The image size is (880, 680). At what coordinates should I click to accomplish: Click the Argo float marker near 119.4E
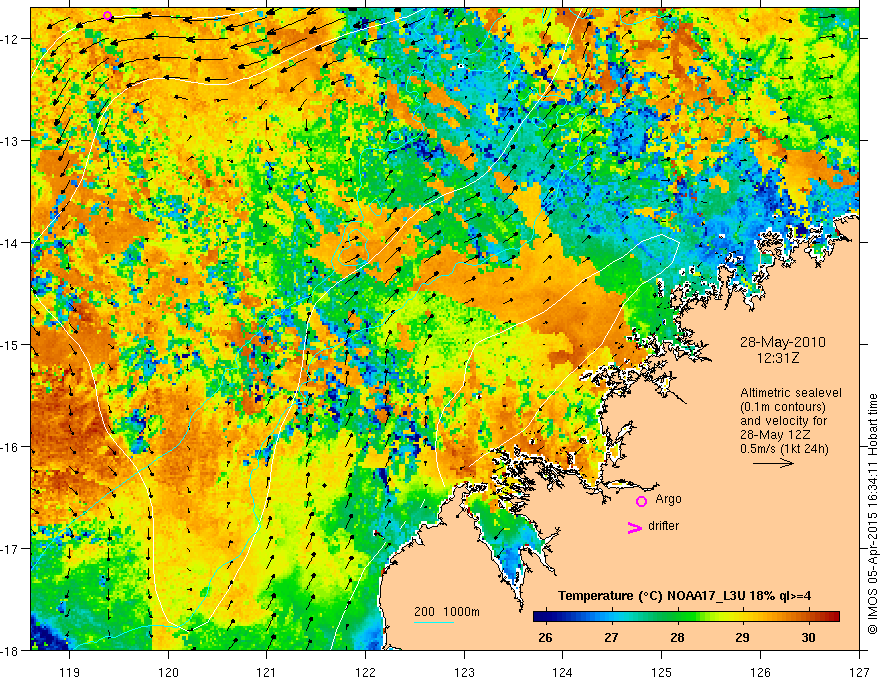click(108, 16)
